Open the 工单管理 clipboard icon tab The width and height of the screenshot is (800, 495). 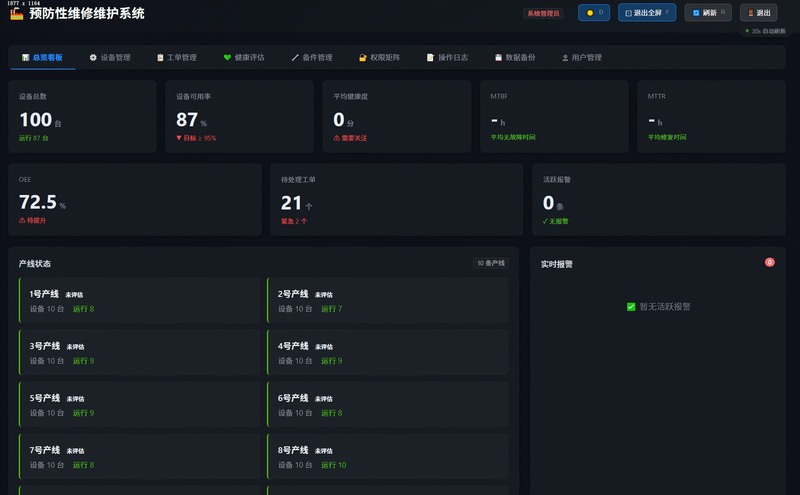(177, 58)
